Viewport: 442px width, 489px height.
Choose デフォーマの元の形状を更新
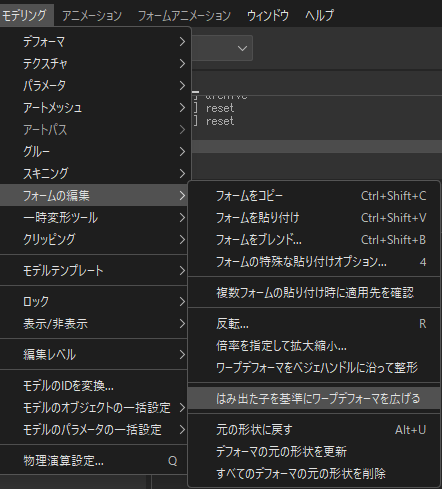pyautogui.click(x=314, y=452)
